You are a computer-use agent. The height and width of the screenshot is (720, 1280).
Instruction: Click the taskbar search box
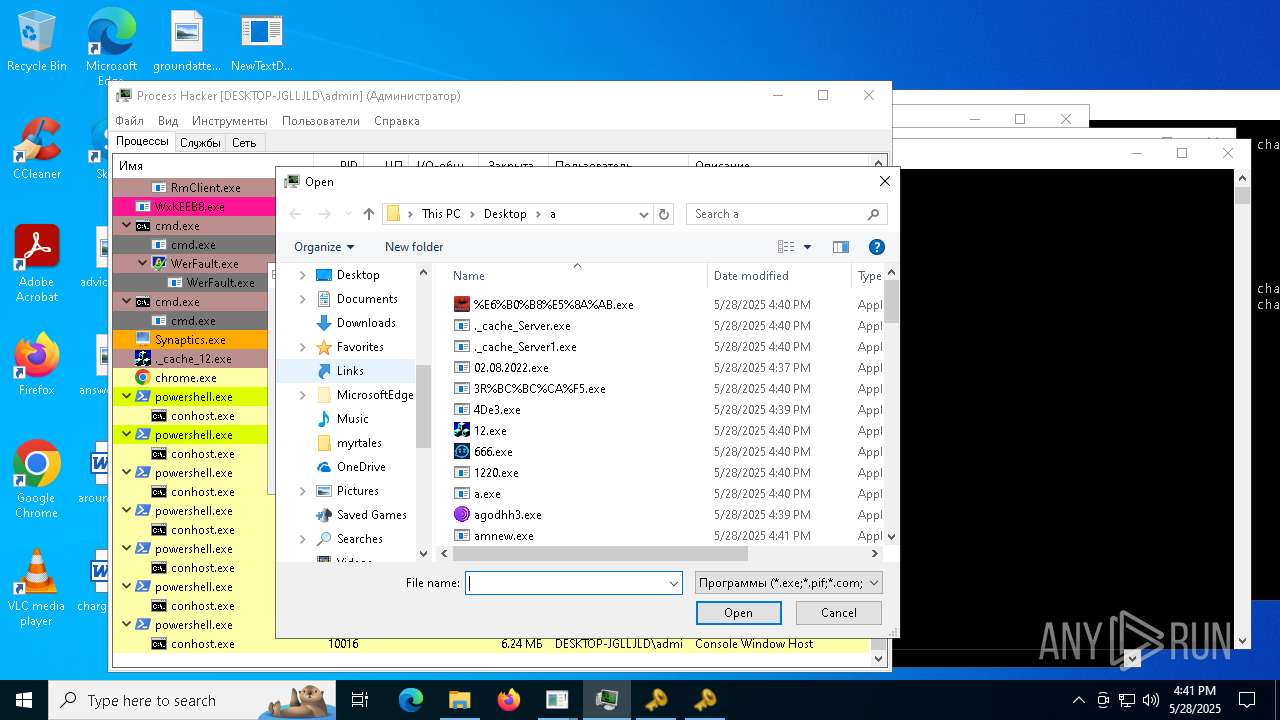pos(190,700)
